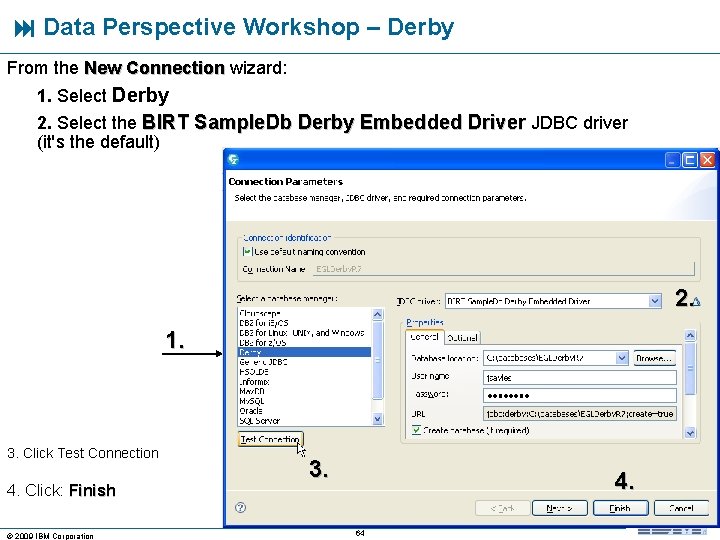Switch to the General properties tab
This screenshot has height=540, width=720.
point(425,337)
